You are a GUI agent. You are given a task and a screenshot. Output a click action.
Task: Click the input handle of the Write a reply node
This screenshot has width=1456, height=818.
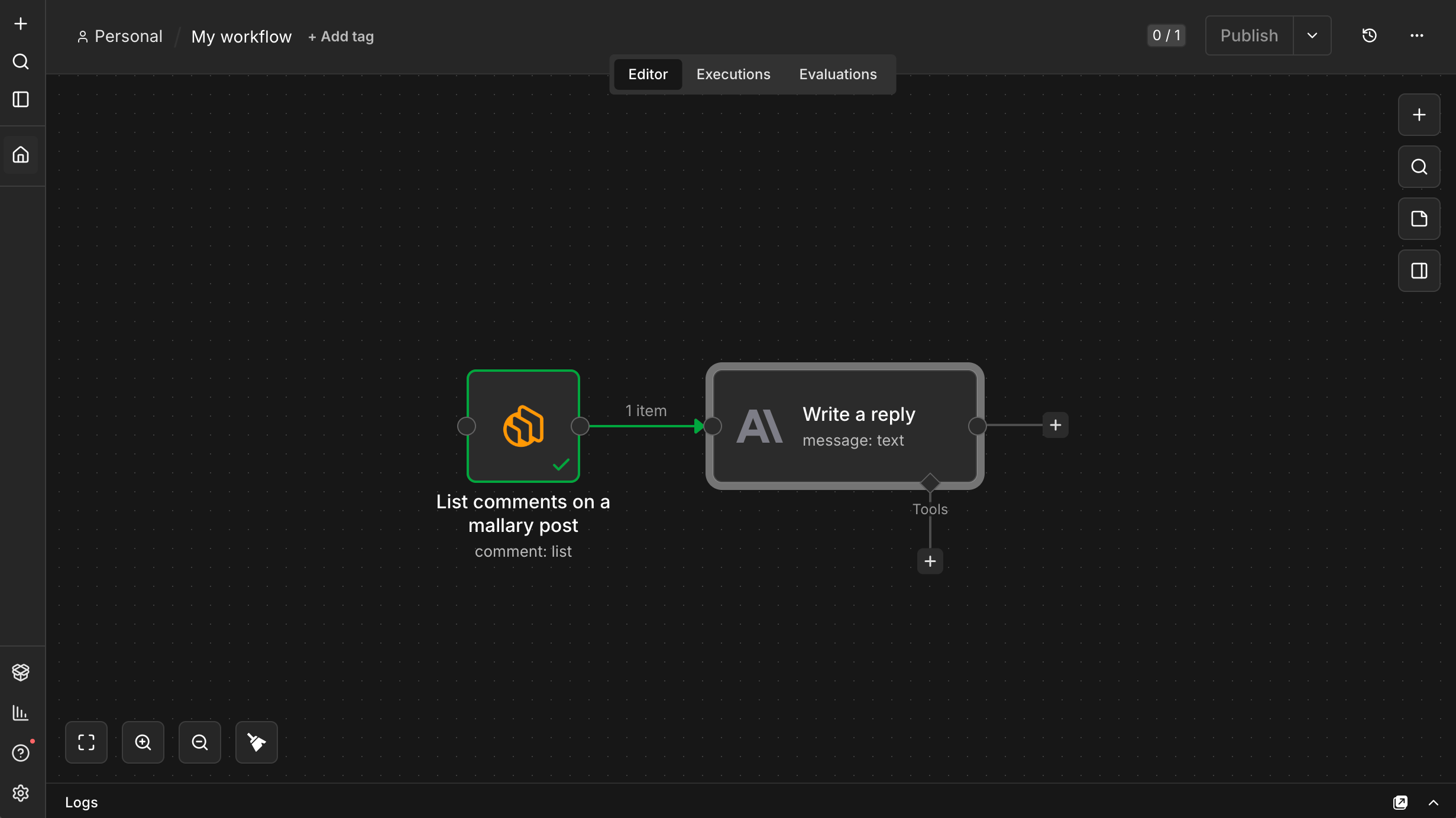(x=713, y=426)
